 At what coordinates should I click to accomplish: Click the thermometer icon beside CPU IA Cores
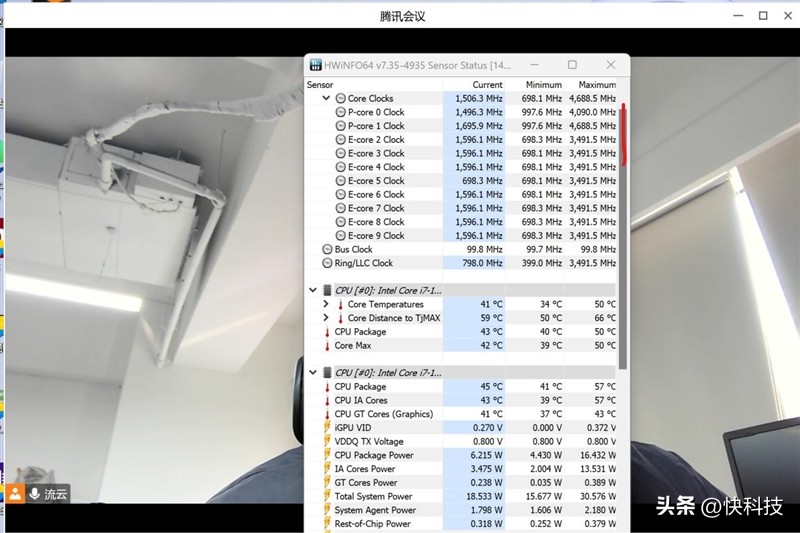(327, 401)
